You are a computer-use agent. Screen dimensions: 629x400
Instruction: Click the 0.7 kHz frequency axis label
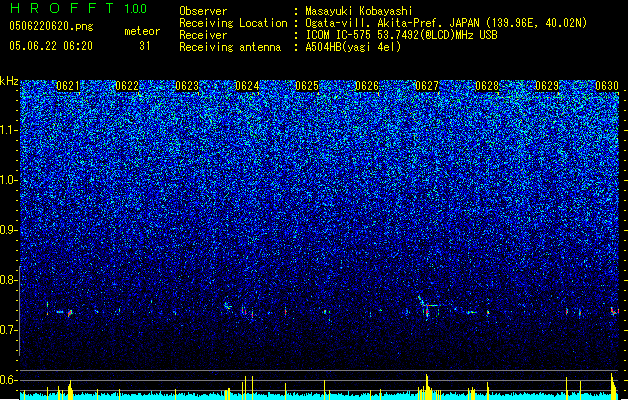tap(9, 330)
